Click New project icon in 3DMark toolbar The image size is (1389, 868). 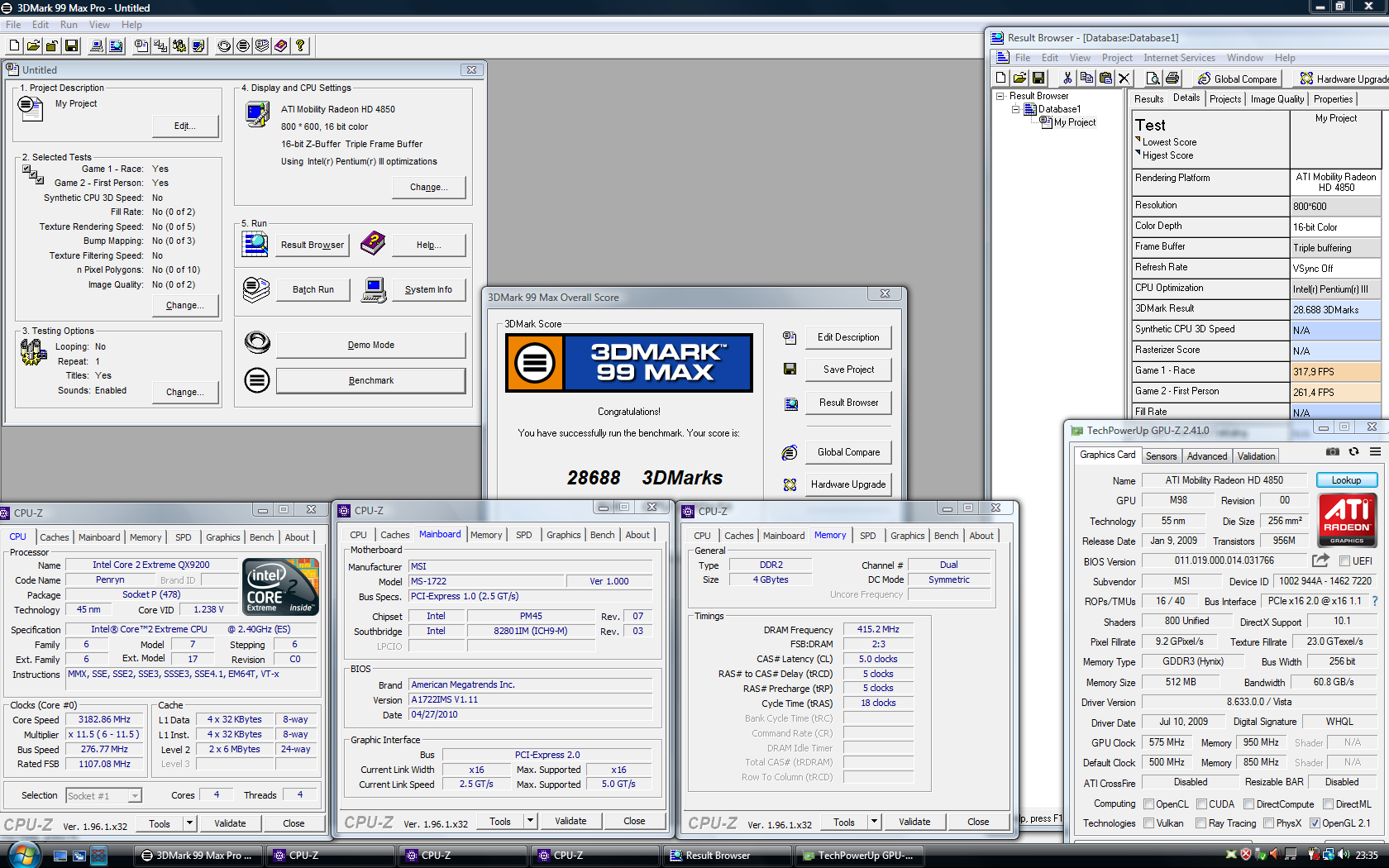pos(14,46)
